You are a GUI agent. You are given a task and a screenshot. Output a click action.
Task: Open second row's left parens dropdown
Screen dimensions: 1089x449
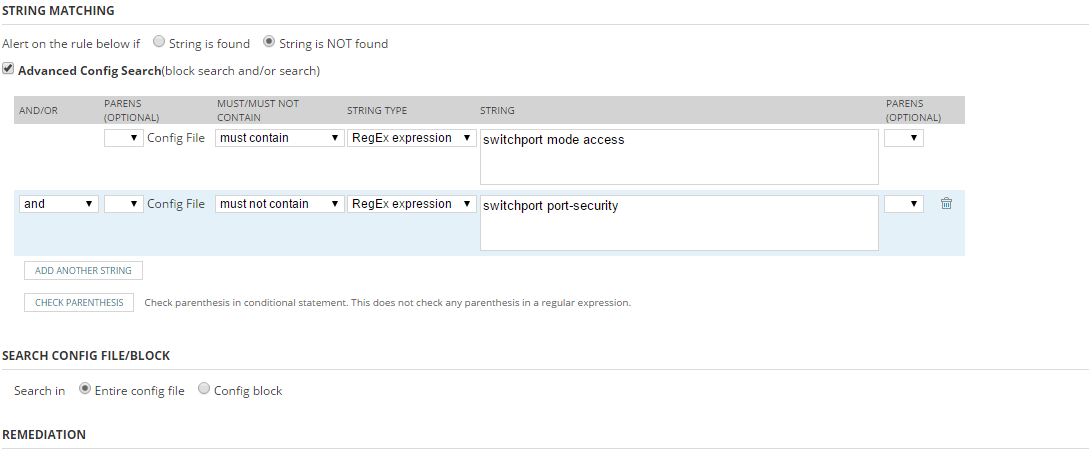click(x=123, y=203)
